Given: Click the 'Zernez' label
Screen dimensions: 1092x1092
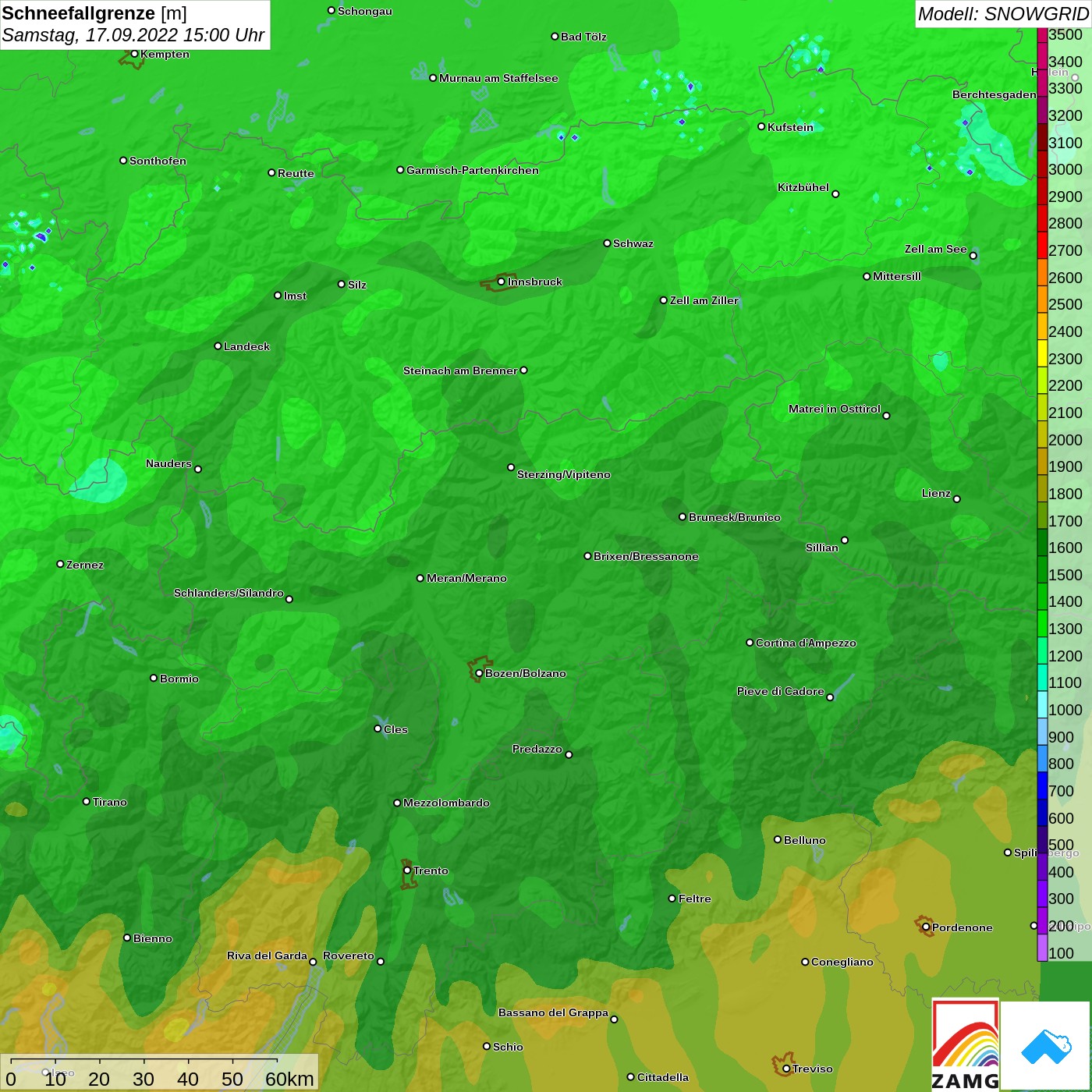Looking at the screenshot, I should point(85,565).
